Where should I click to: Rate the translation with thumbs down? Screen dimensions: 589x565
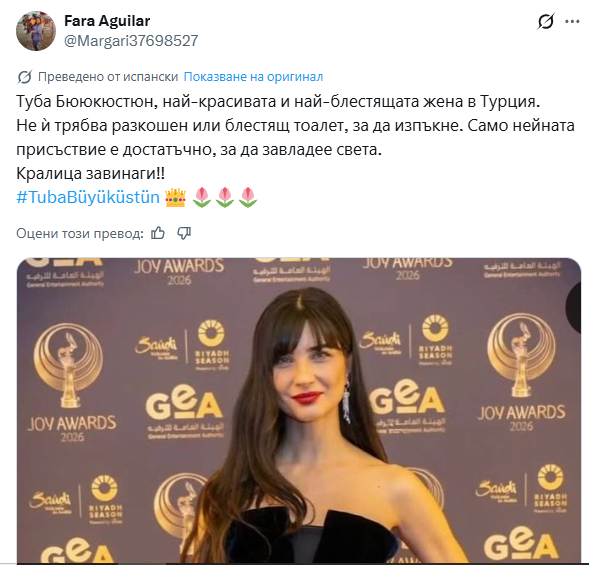tap(184, 233)
